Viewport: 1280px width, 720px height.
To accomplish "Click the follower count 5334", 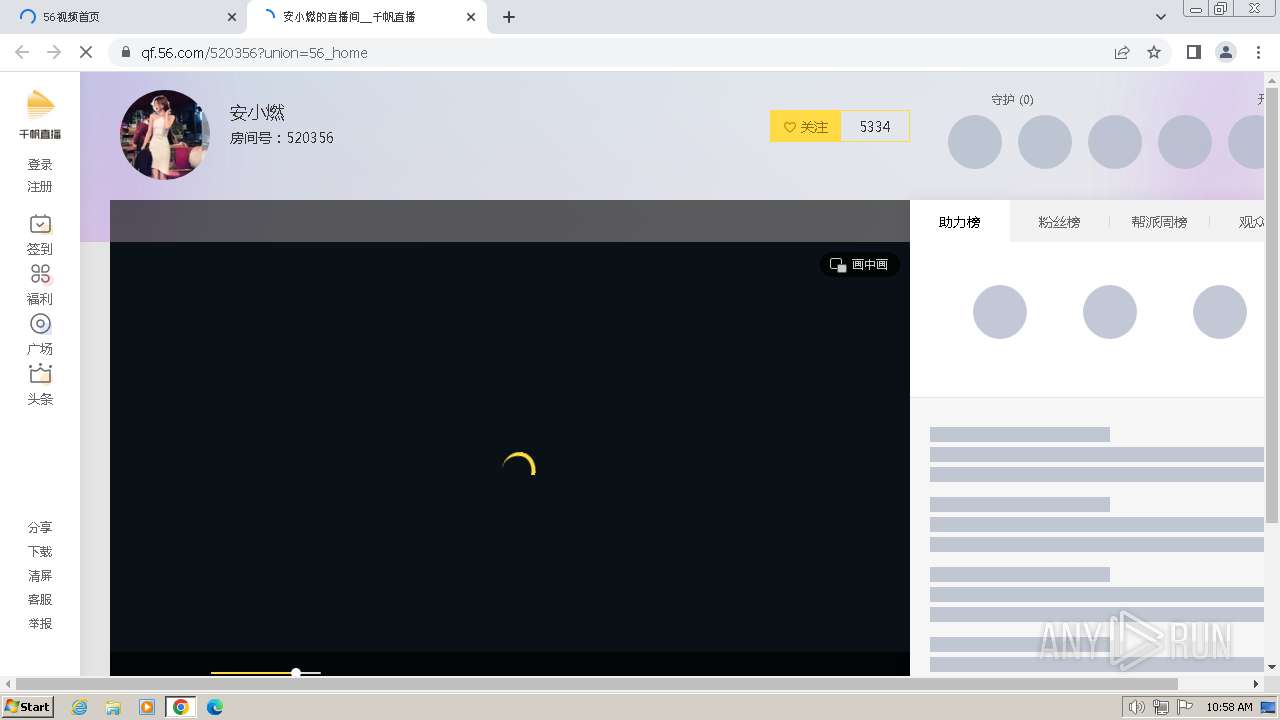I will 875,127.
